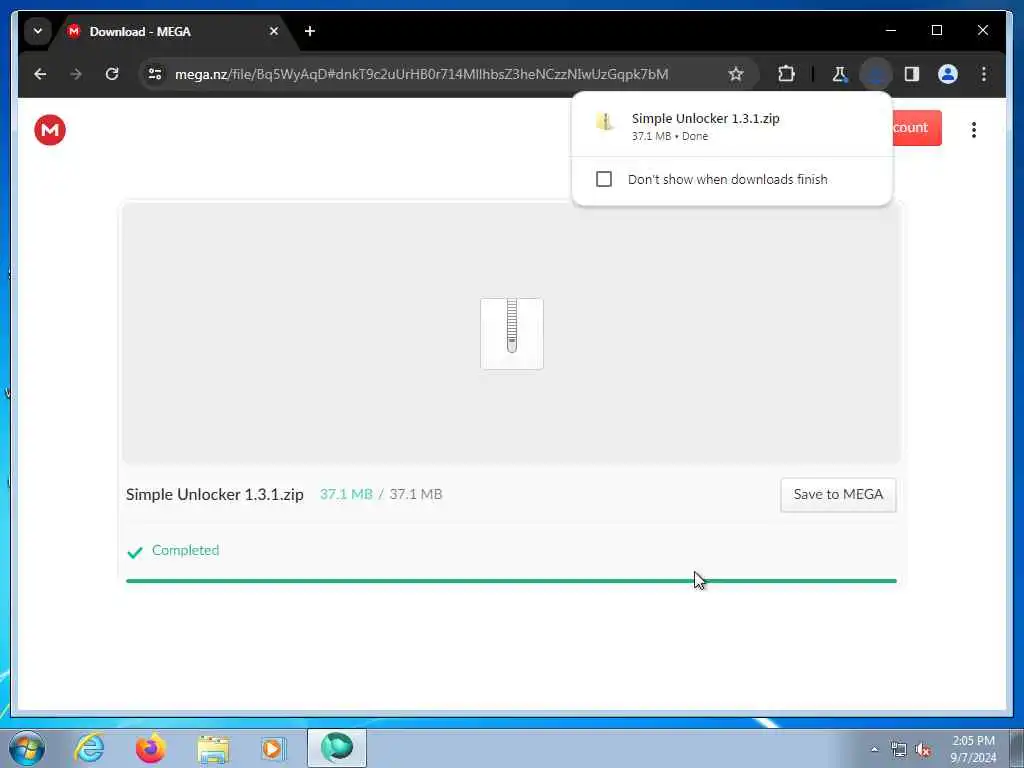Open Windows Media Player from taskbar
Screen dimensions: 1024x768
click(x=273, y=748)
